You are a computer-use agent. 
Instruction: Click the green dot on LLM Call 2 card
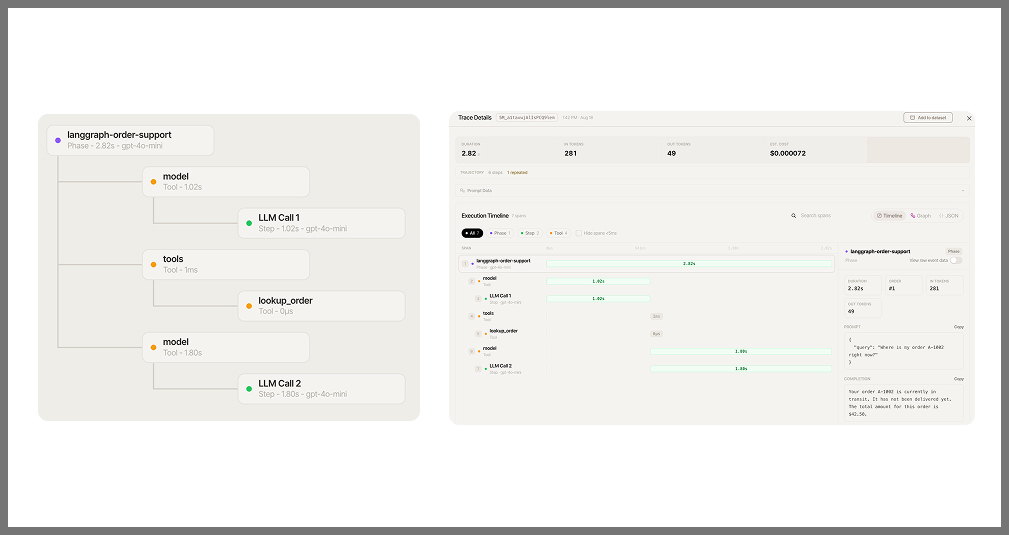coord(249,389)
